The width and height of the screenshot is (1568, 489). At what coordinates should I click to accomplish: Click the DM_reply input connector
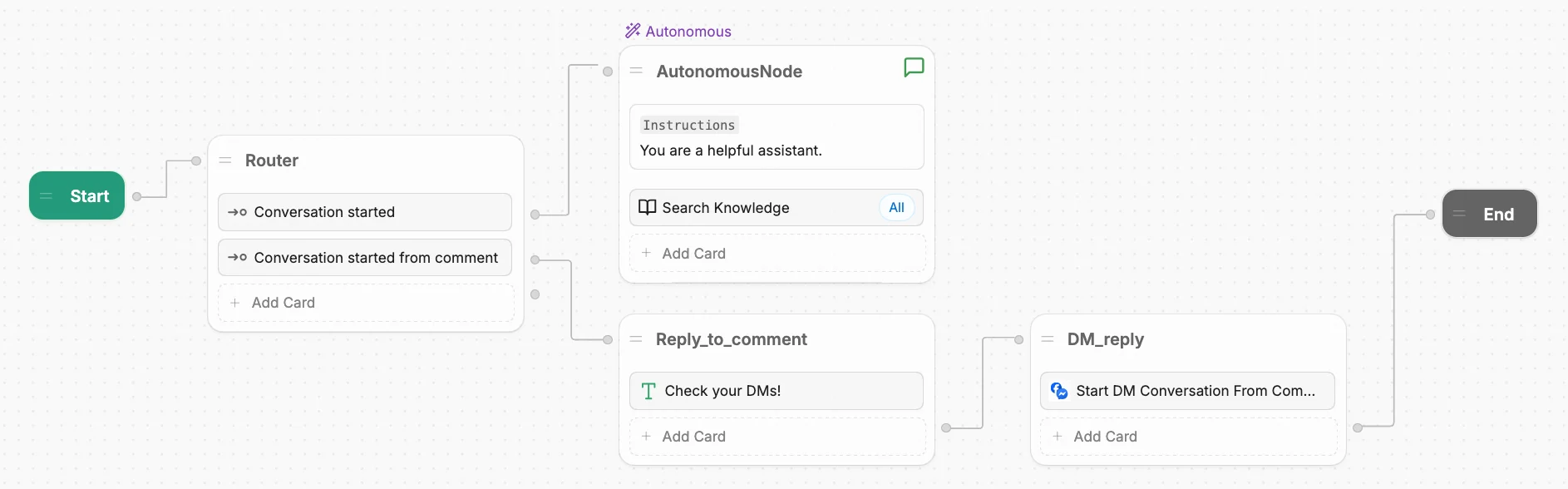click(x=1018, y=339)
